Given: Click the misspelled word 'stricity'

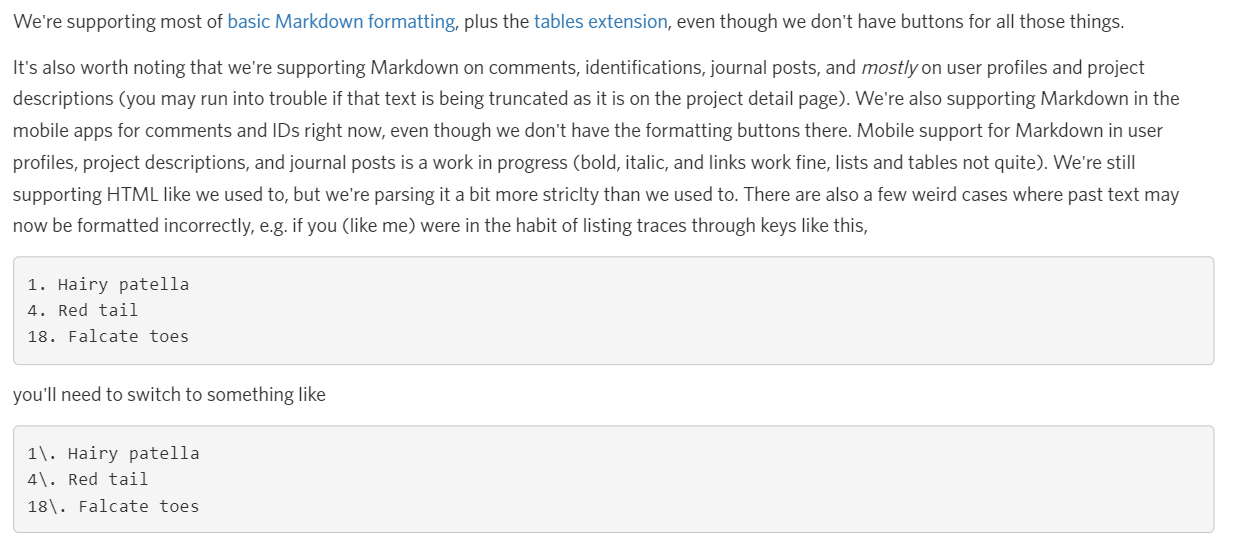Looking at the screenshot, I should (571, 194).
